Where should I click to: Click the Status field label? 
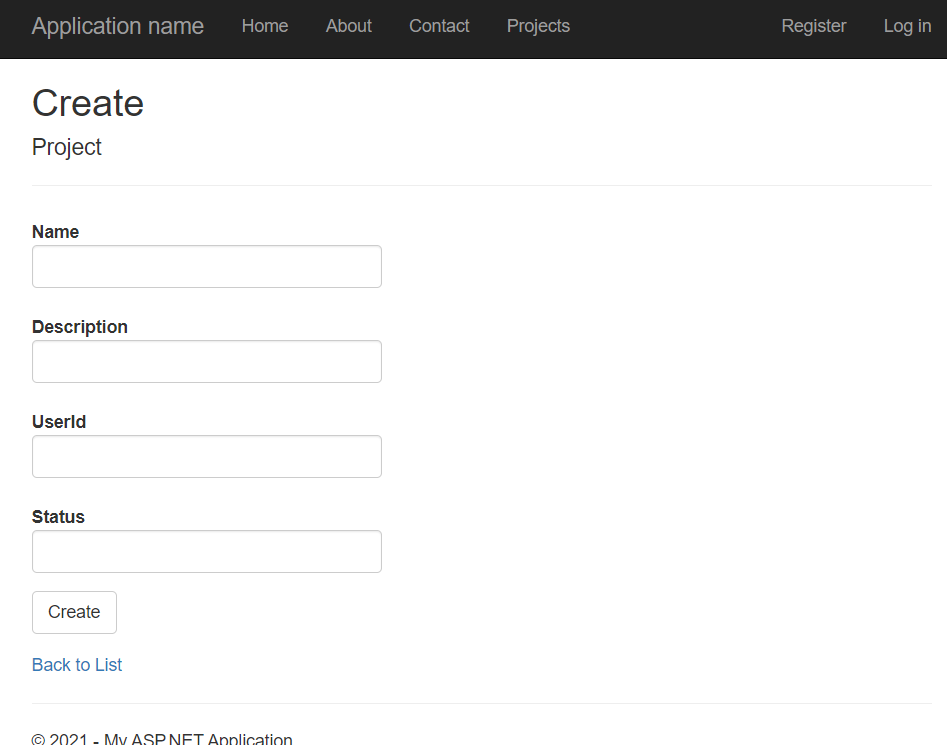click(58, 517)
